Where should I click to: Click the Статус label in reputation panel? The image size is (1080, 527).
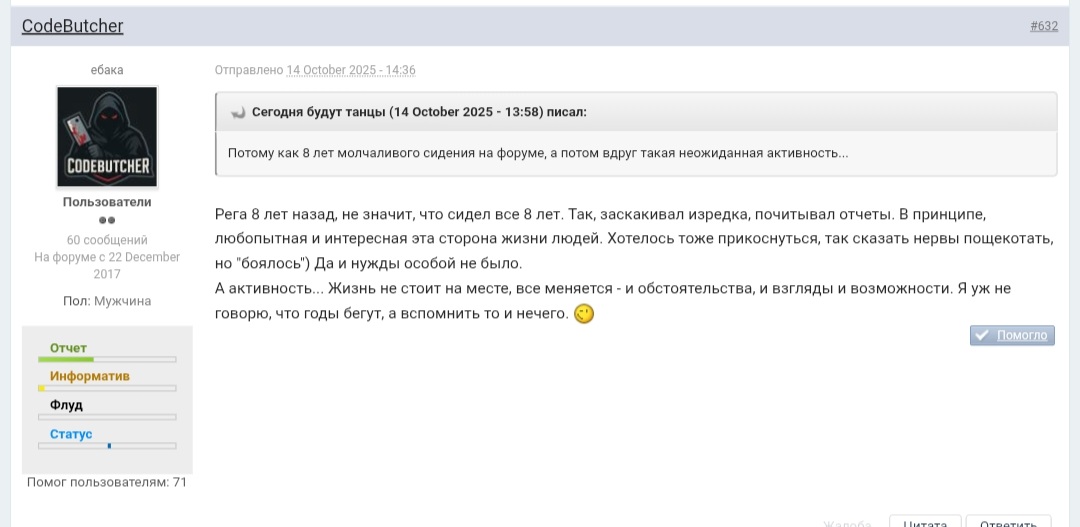71,434
